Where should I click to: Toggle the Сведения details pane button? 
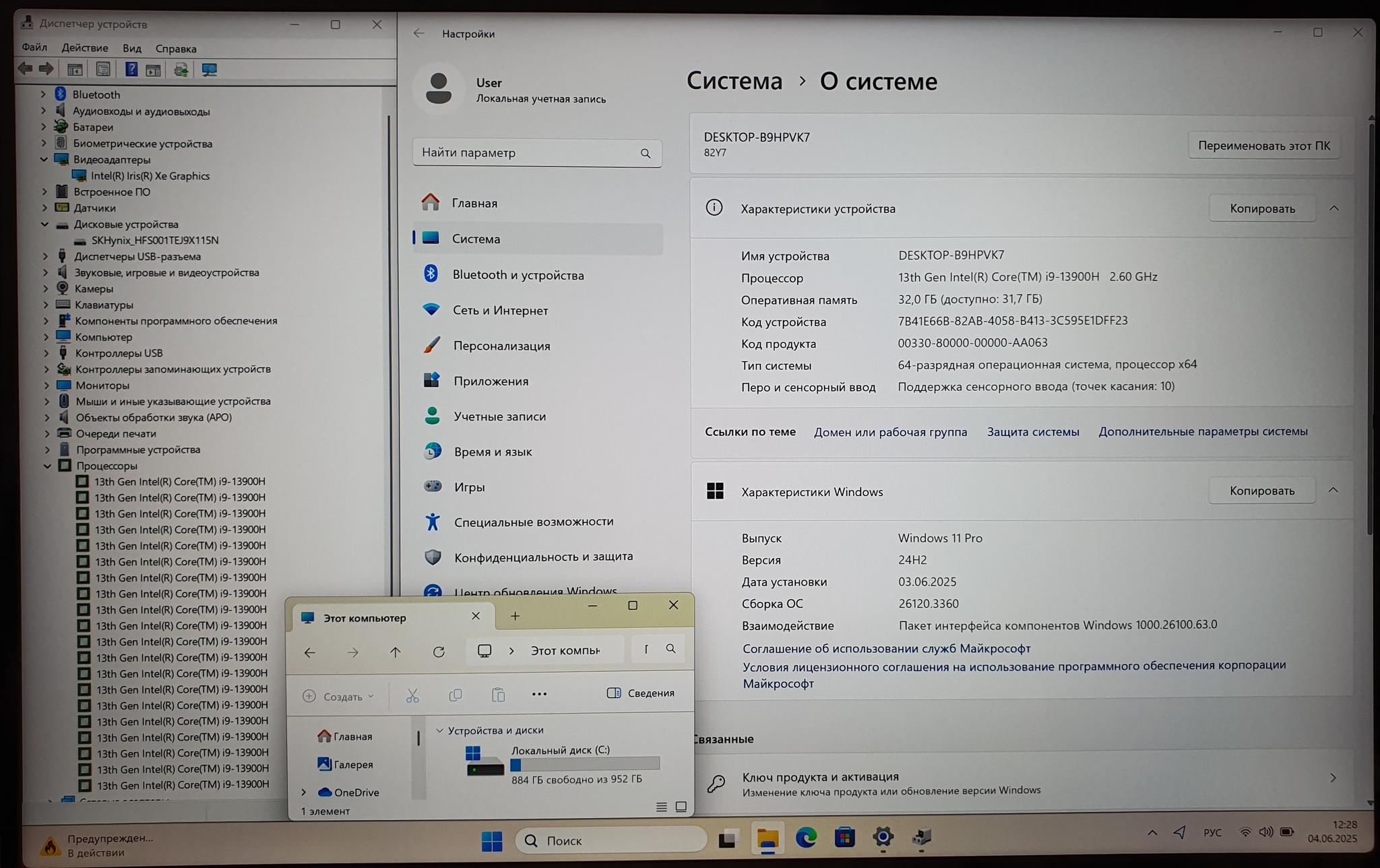point(641,693)
